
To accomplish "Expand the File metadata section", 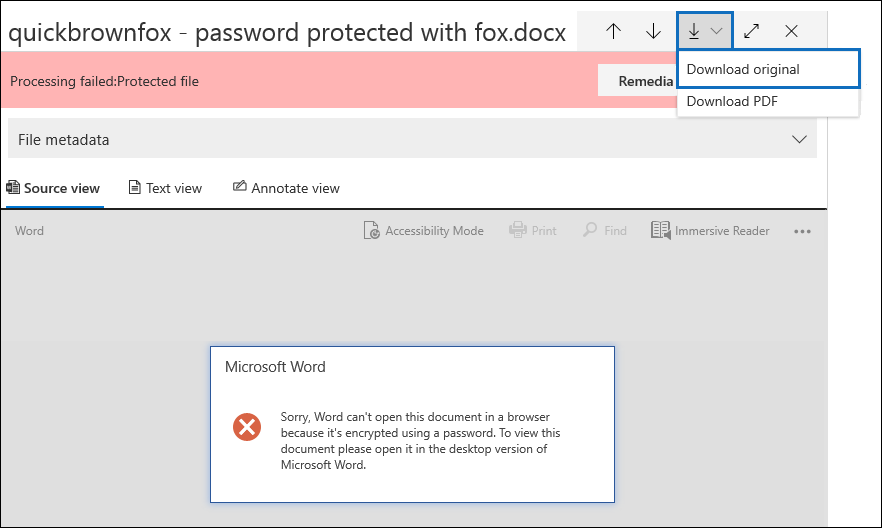I will (x=412, y=139).
